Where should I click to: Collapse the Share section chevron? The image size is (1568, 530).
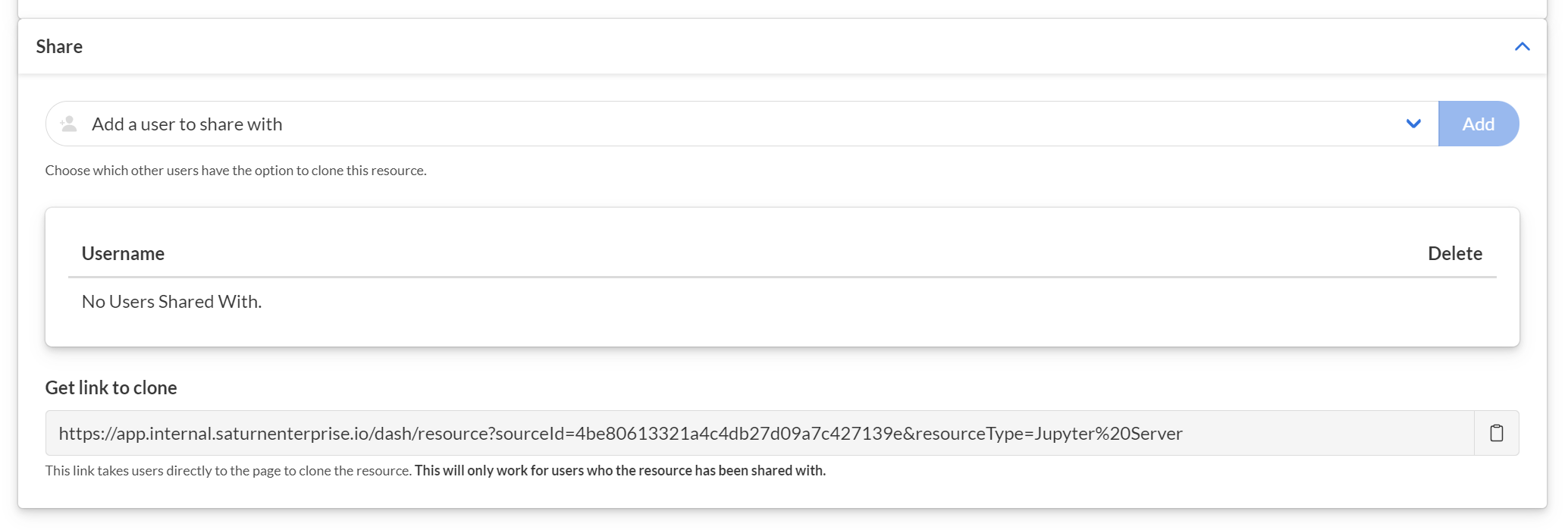tap(1522, 46)
